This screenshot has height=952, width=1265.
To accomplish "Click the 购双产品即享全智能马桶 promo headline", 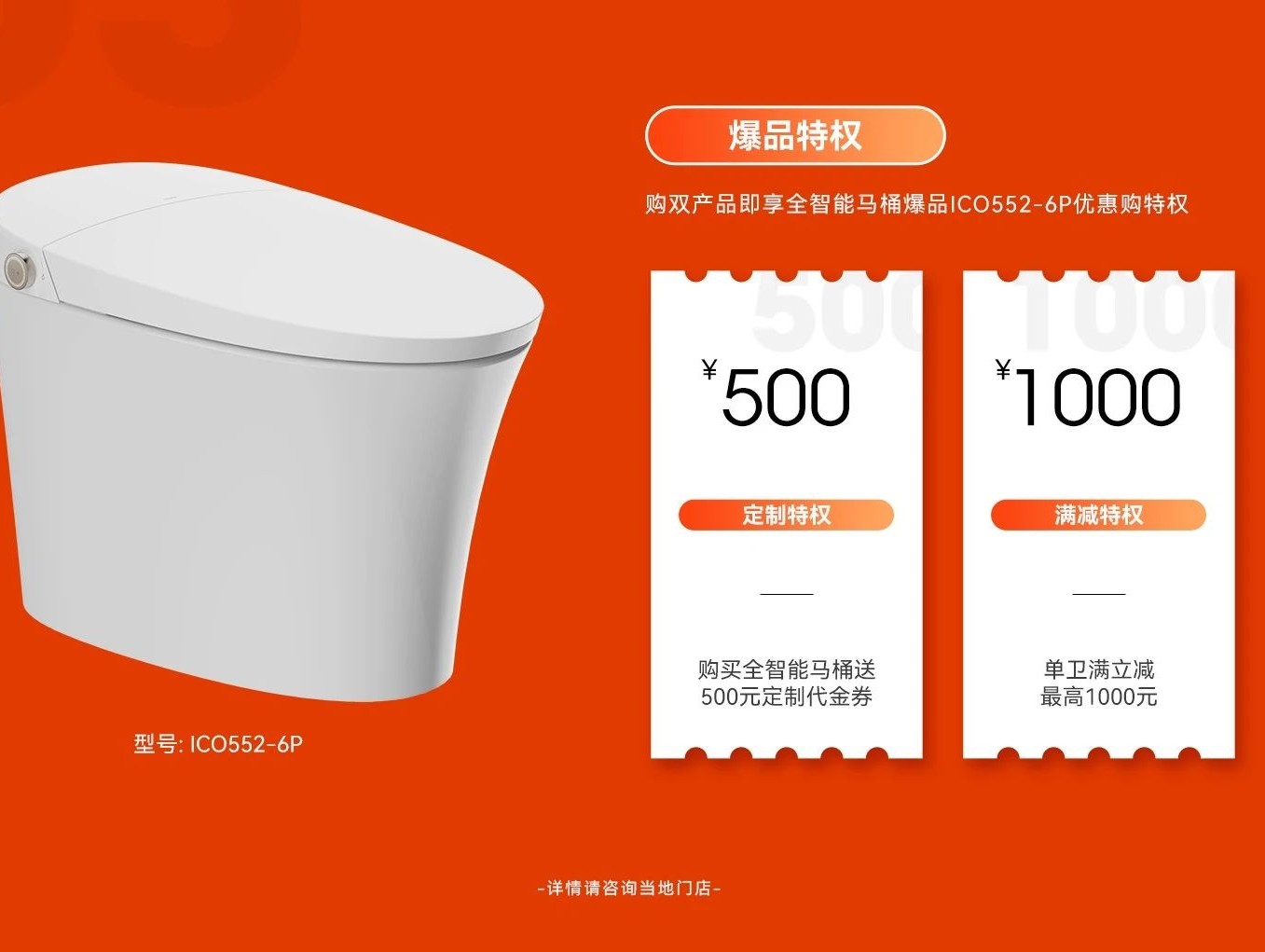I will 916,204.
